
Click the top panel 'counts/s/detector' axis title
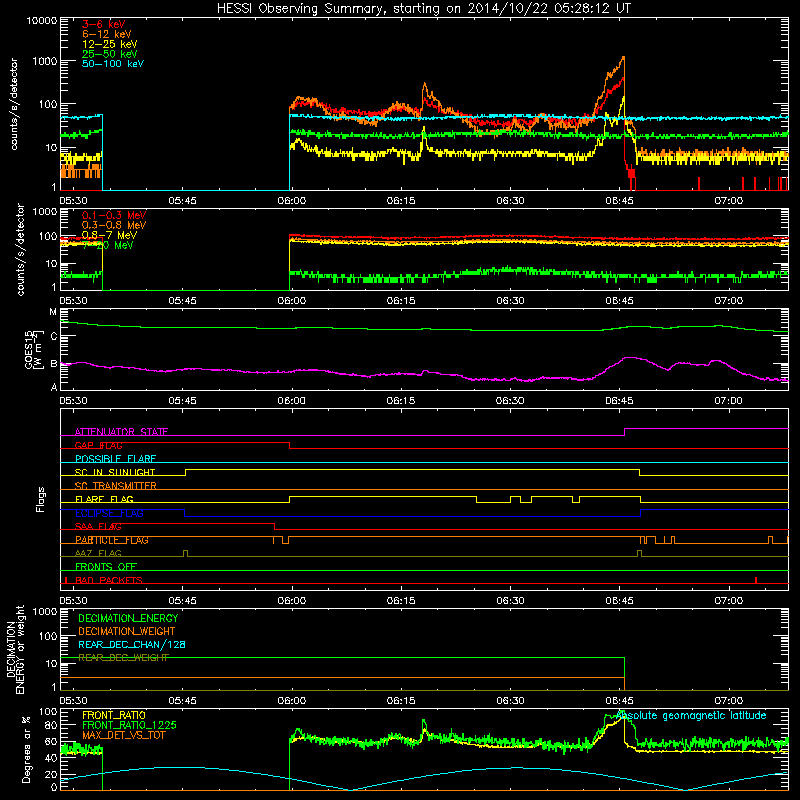tap(13, 104)
